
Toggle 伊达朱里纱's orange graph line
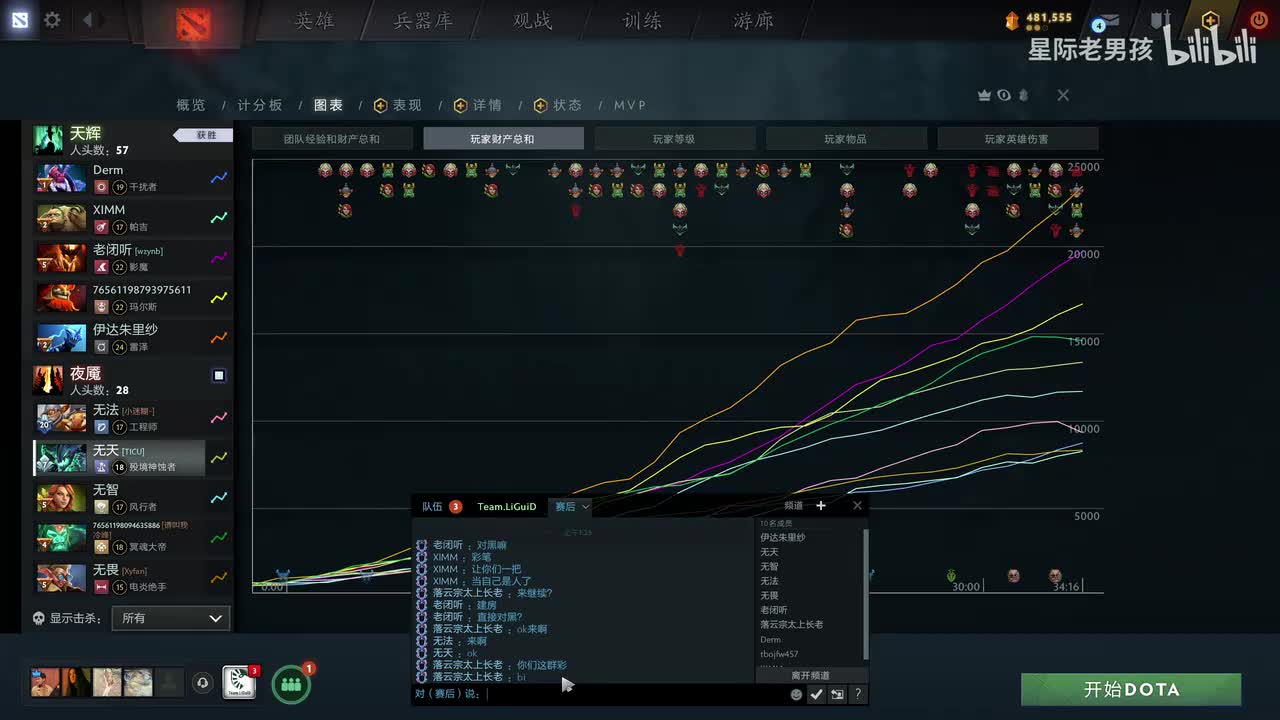pyautogui.click(x=219, y=338)
